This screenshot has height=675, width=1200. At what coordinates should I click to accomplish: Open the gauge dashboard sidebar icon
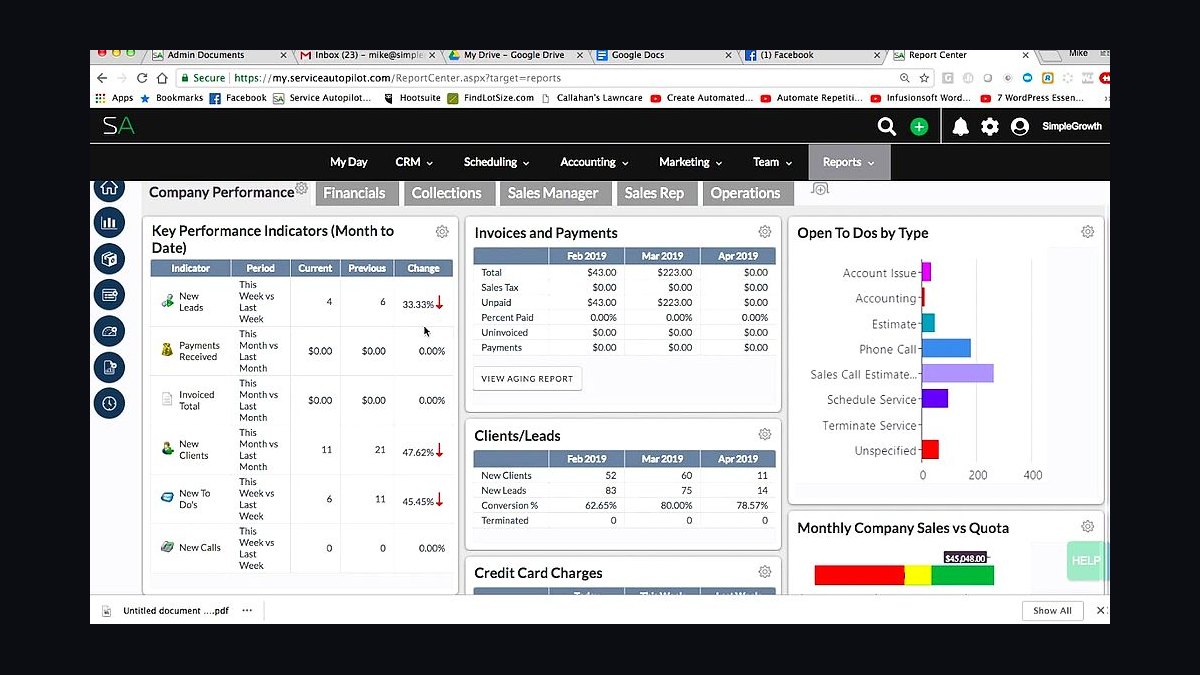tap(109, 331)
